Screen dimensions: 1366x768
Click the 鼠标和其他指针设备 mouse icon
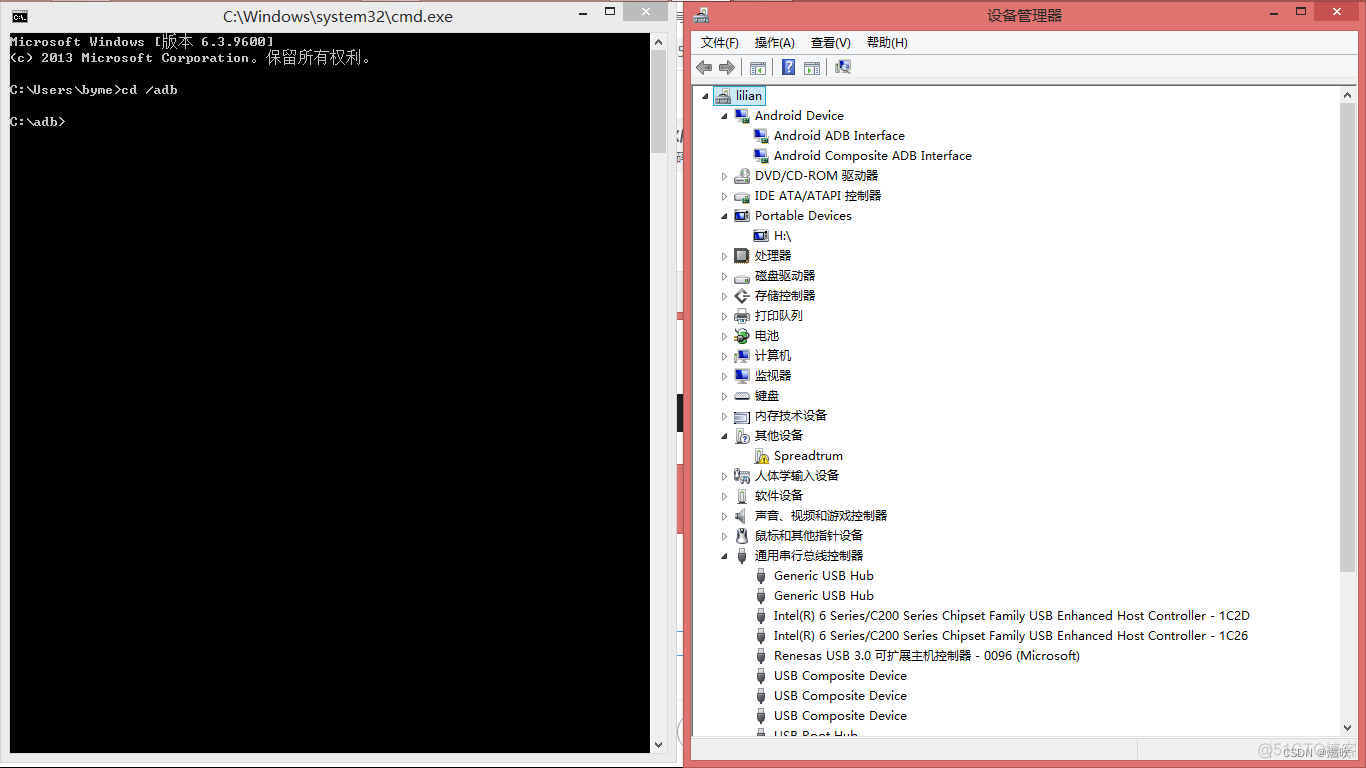[742, 536]
